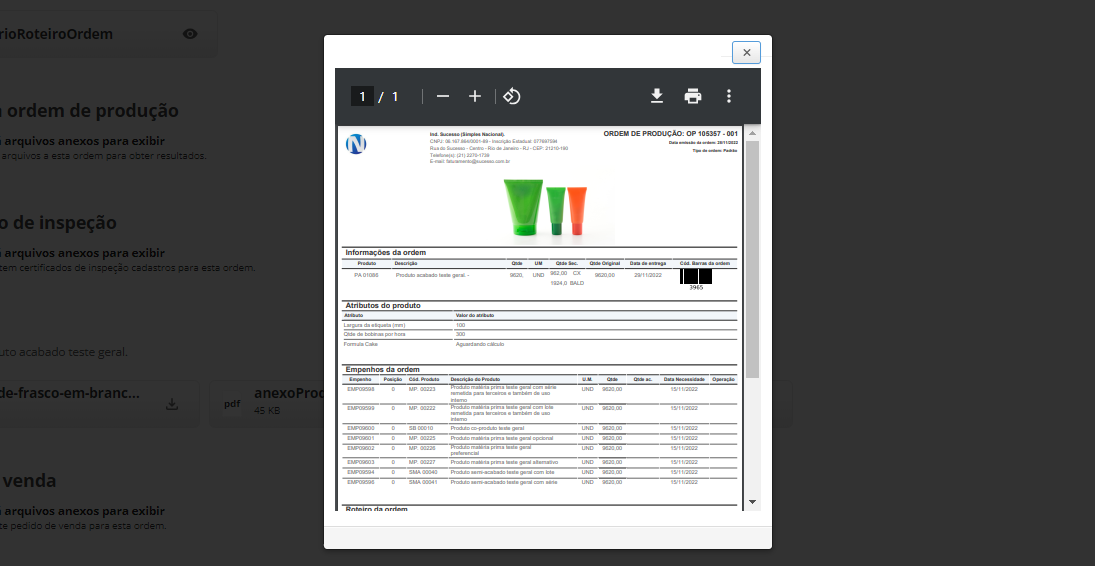Click the 'EMP09596' row cell
Viewport: 1095px width, 566px height.
[361, 482]
